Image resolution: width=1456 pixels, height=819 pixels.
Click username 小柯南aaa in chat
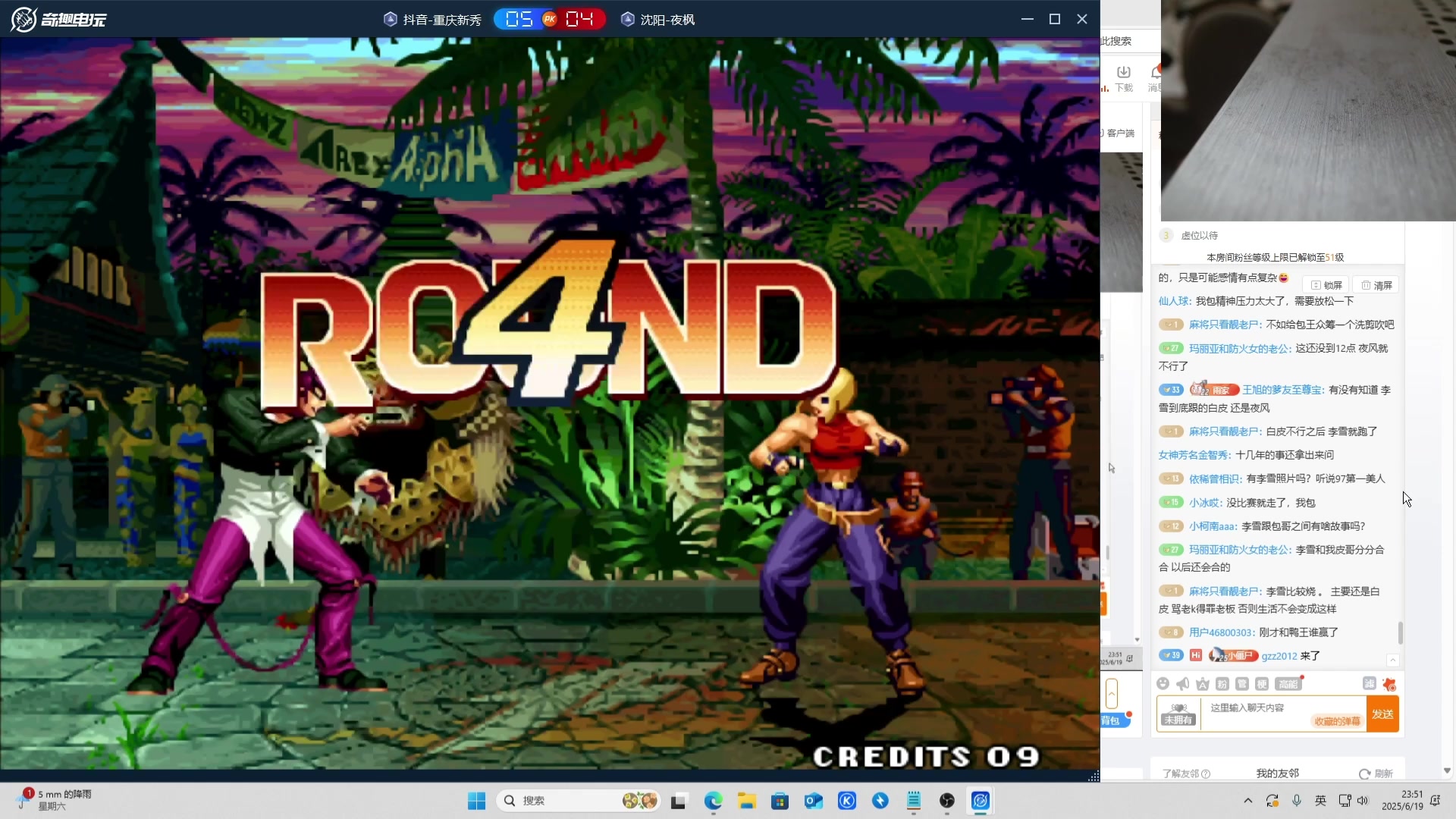1212,526
